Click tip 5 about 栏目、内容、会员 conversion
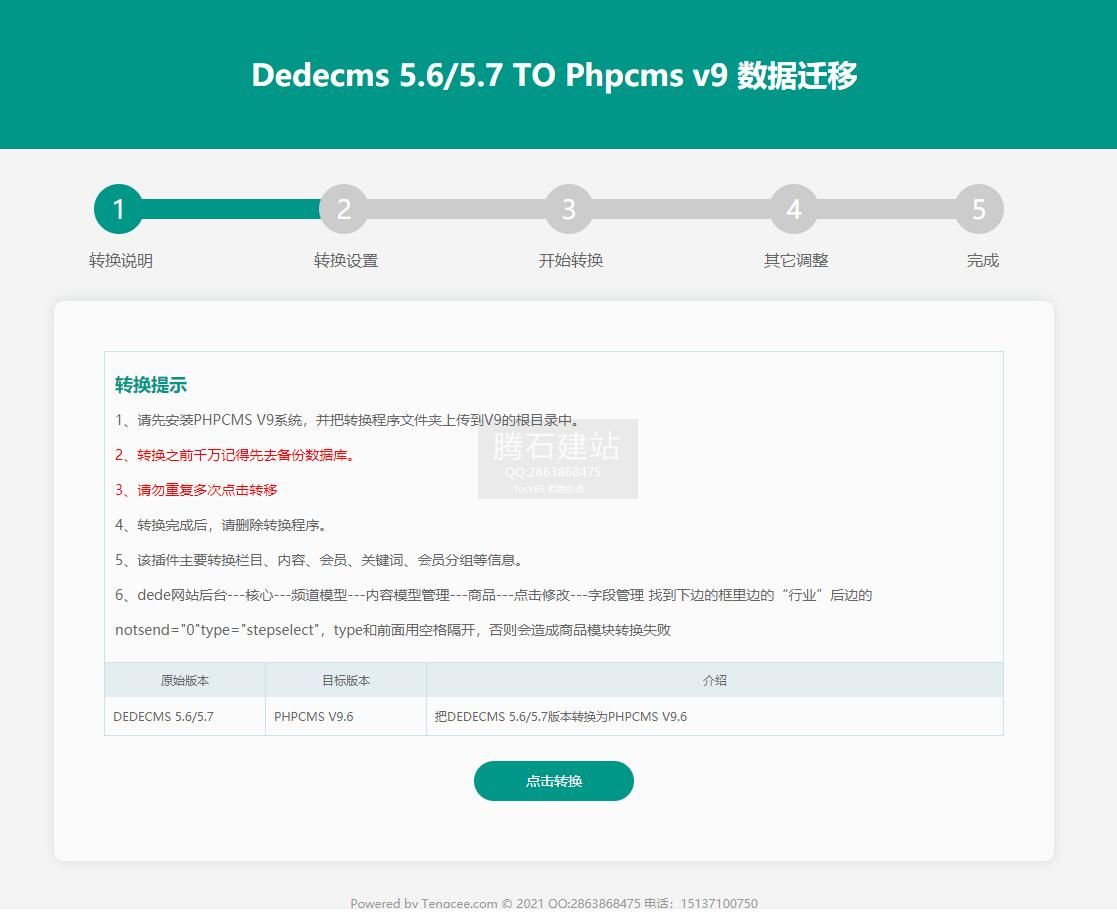This screenshot has height=919, width=1117. tap(319, 560)
